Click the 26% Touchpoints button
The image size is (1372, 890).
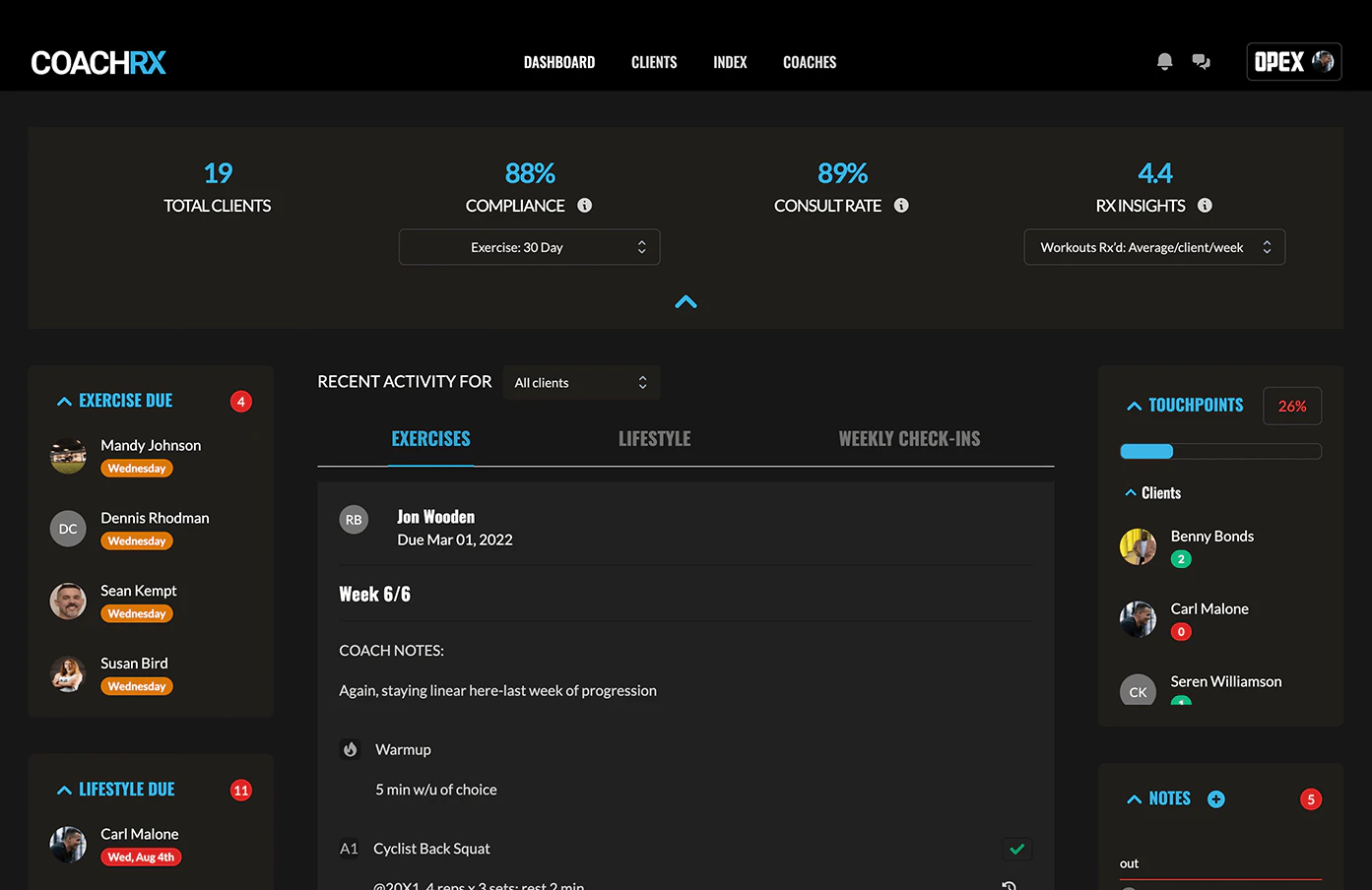[x=1291, y=405]
